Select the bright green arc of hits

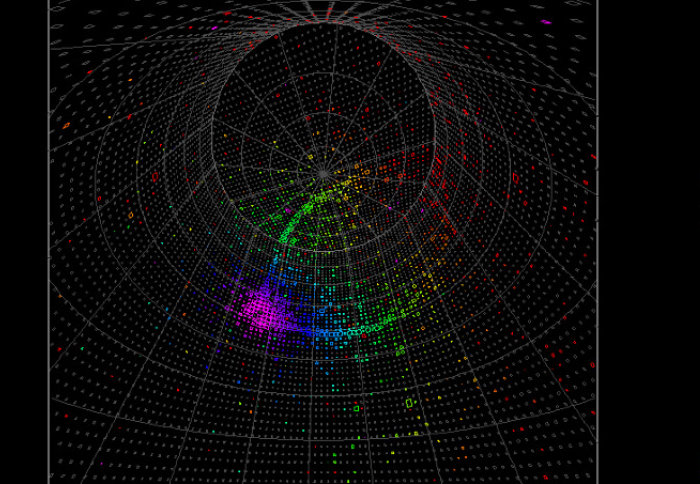point(300,218)
